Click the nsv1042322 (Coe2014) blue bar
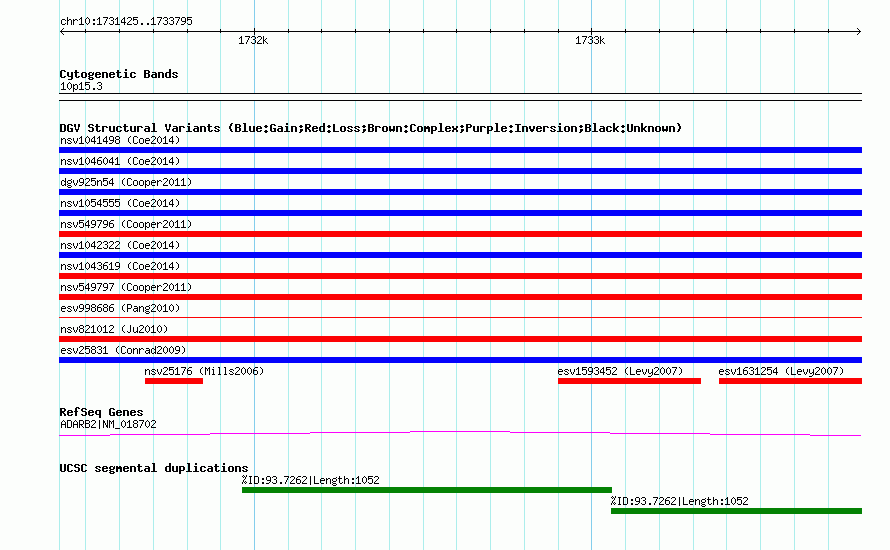 (460, 255)
